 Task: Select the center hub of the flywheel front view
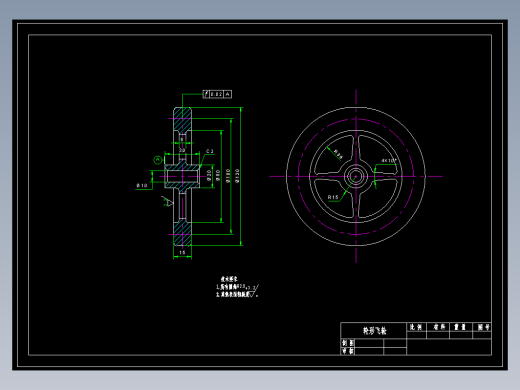(x=356, y=176)
